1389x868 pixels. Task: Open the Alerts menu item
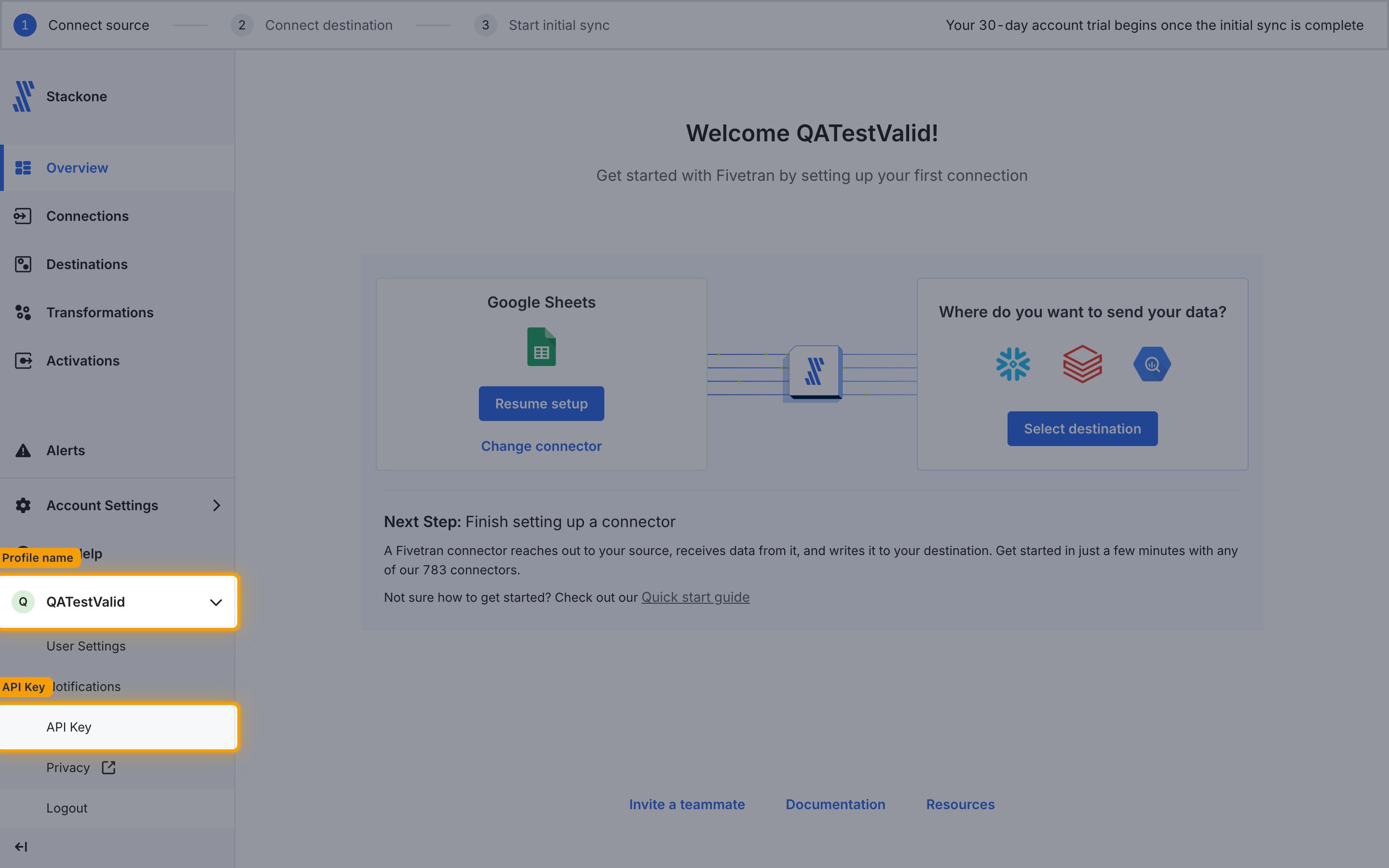point(117,450)
